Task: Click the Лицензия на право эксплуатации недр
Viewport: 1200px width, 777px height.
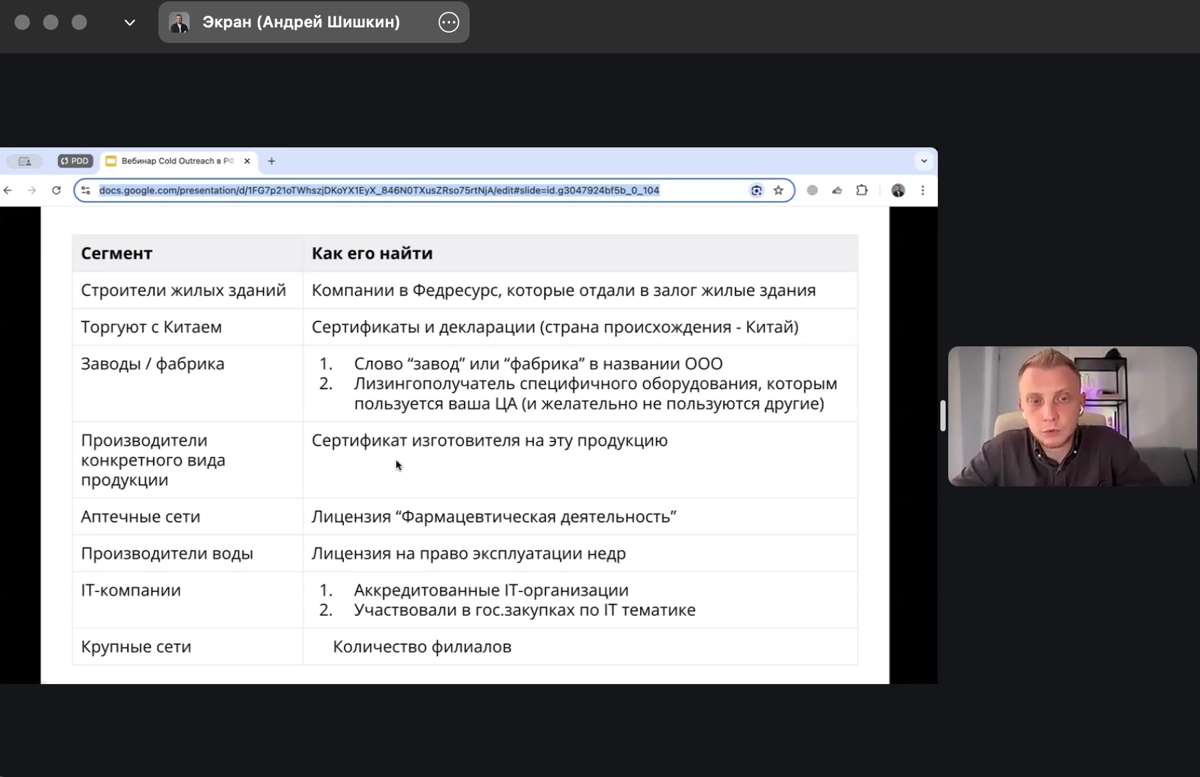Action: click(469, 553)
